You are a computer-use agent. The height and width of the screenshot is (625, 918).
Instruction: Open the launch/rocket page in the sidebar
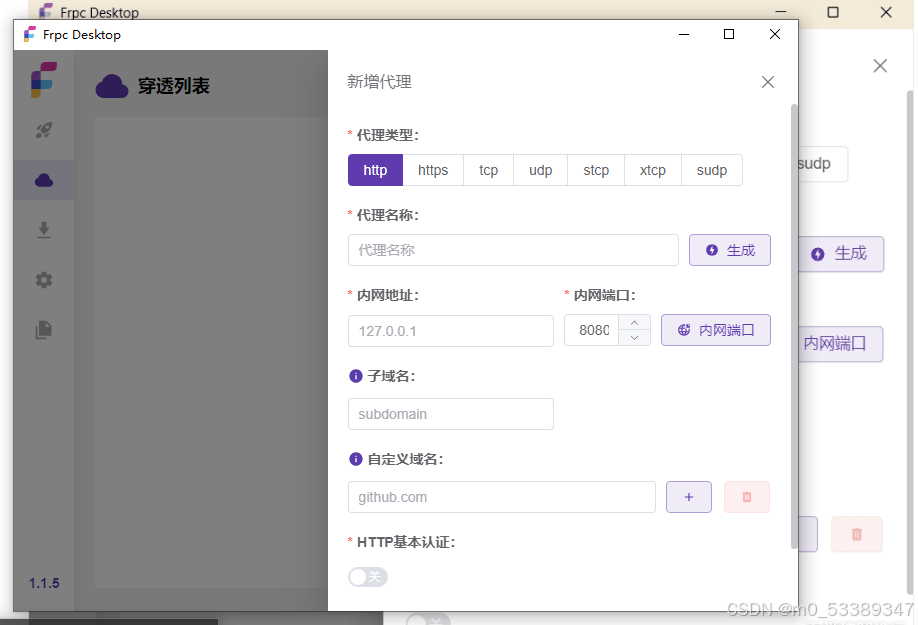click(43, 130)
